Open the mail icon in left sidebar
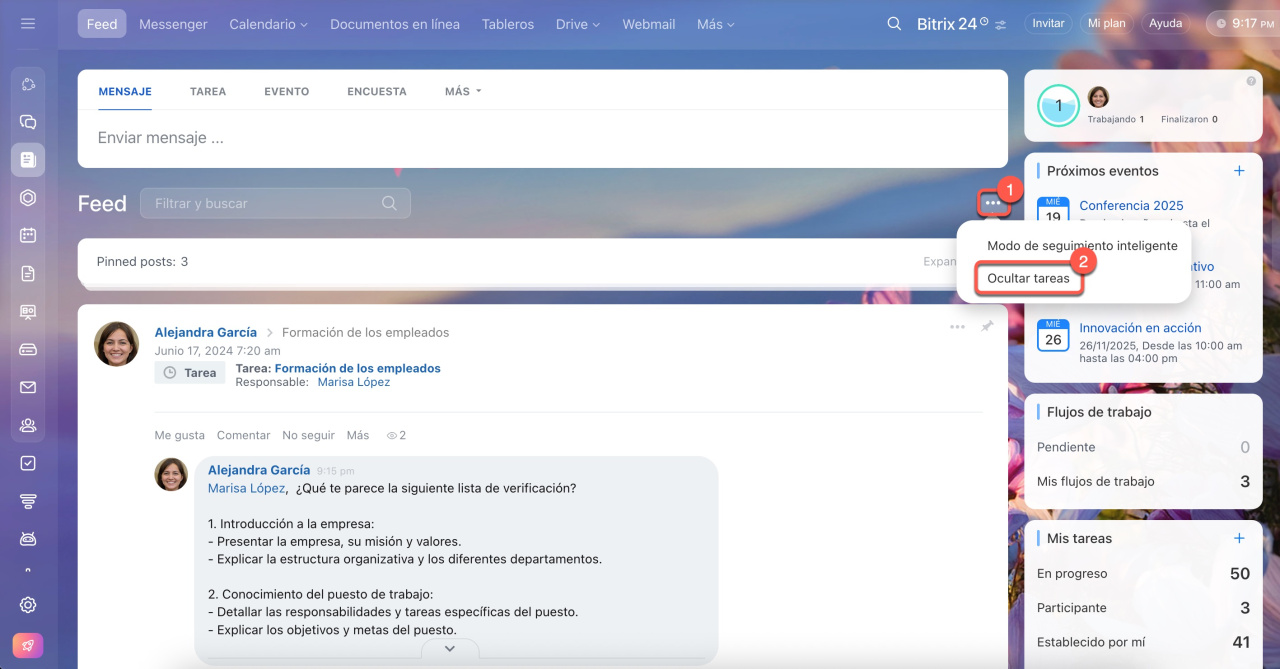The image size is (1280, 669). (x=28, y=387)
